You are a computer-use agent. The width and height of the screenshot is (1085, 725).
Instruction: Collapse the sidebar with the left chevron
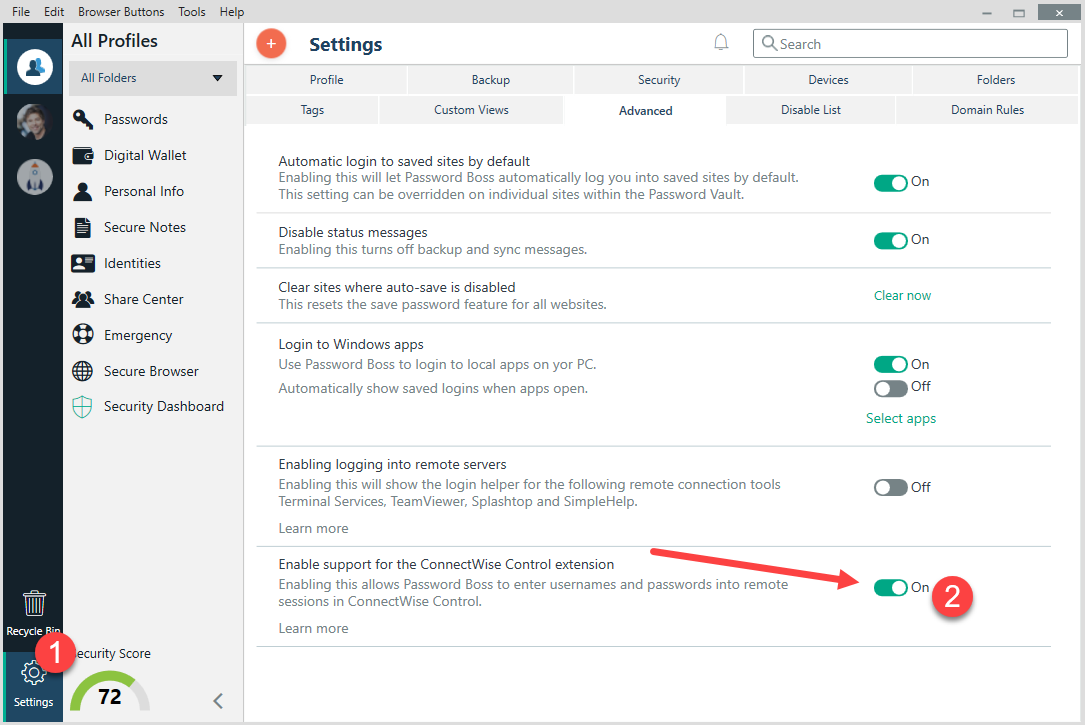pos(218,701)
